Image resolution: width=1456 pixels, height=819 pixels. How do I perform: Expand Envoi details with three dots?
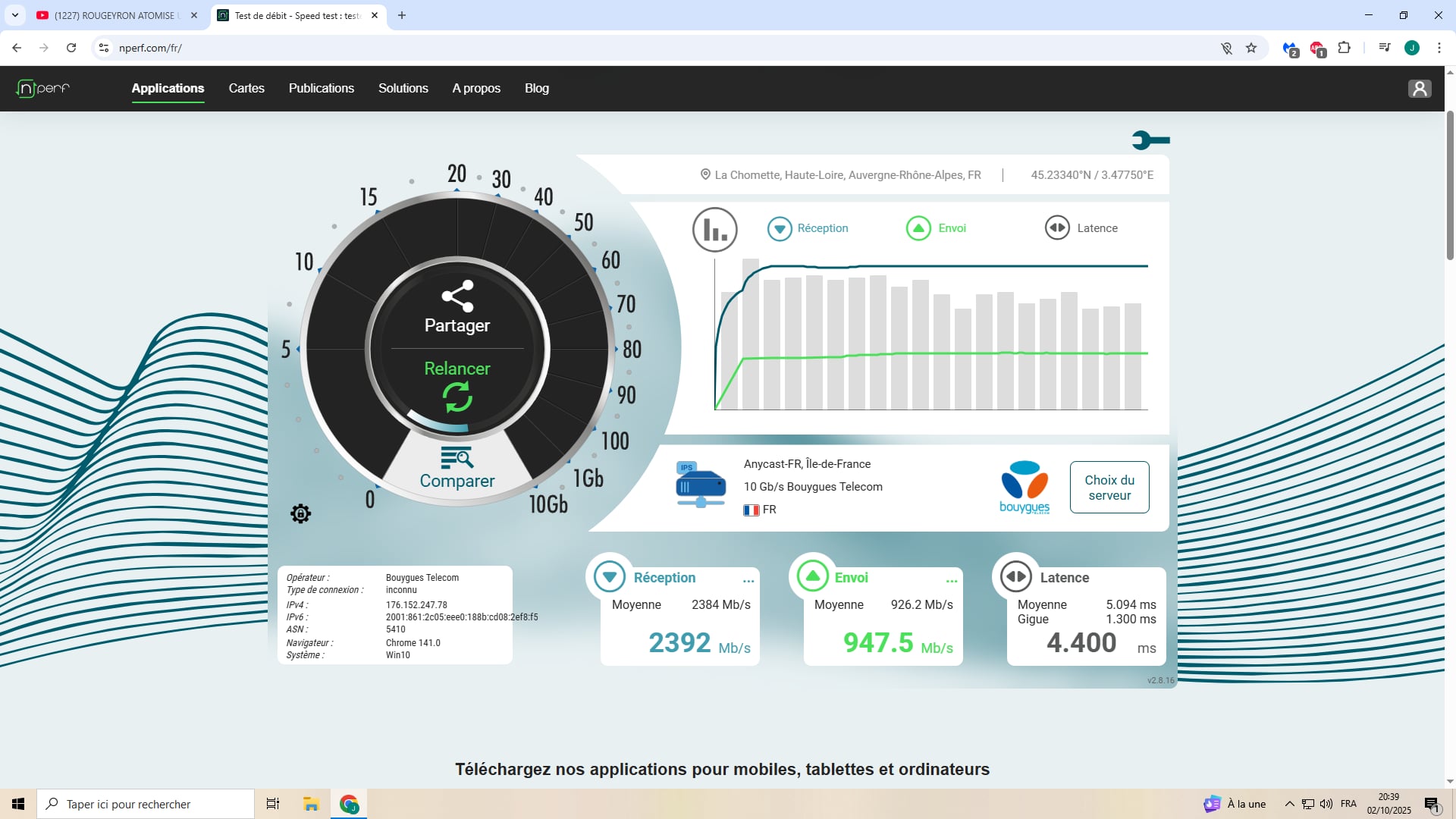[x=952, y=581]
